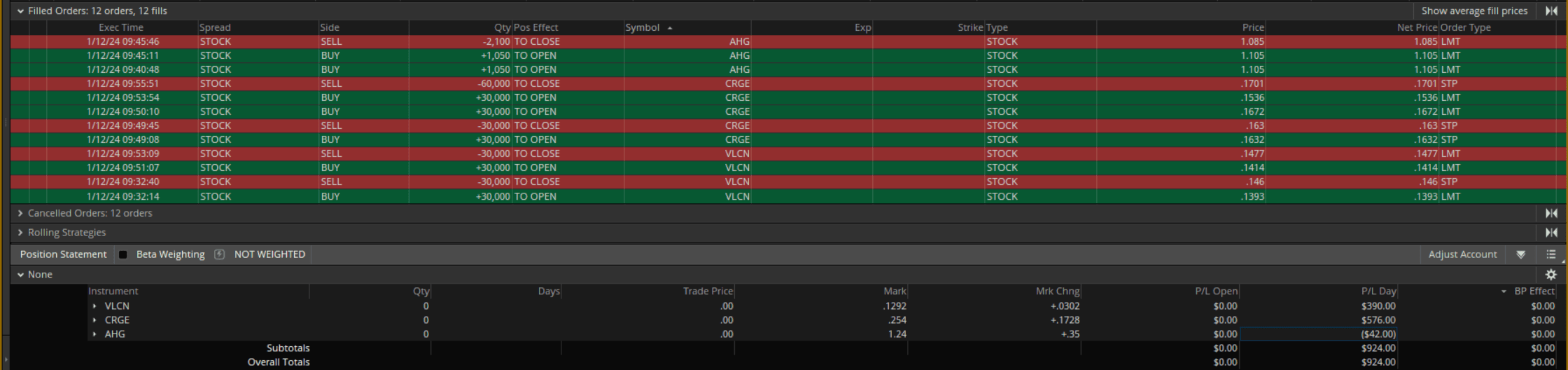Sort by Symbol column header
The width and height of the screenshot is (1568, 370).
(643, 27)
